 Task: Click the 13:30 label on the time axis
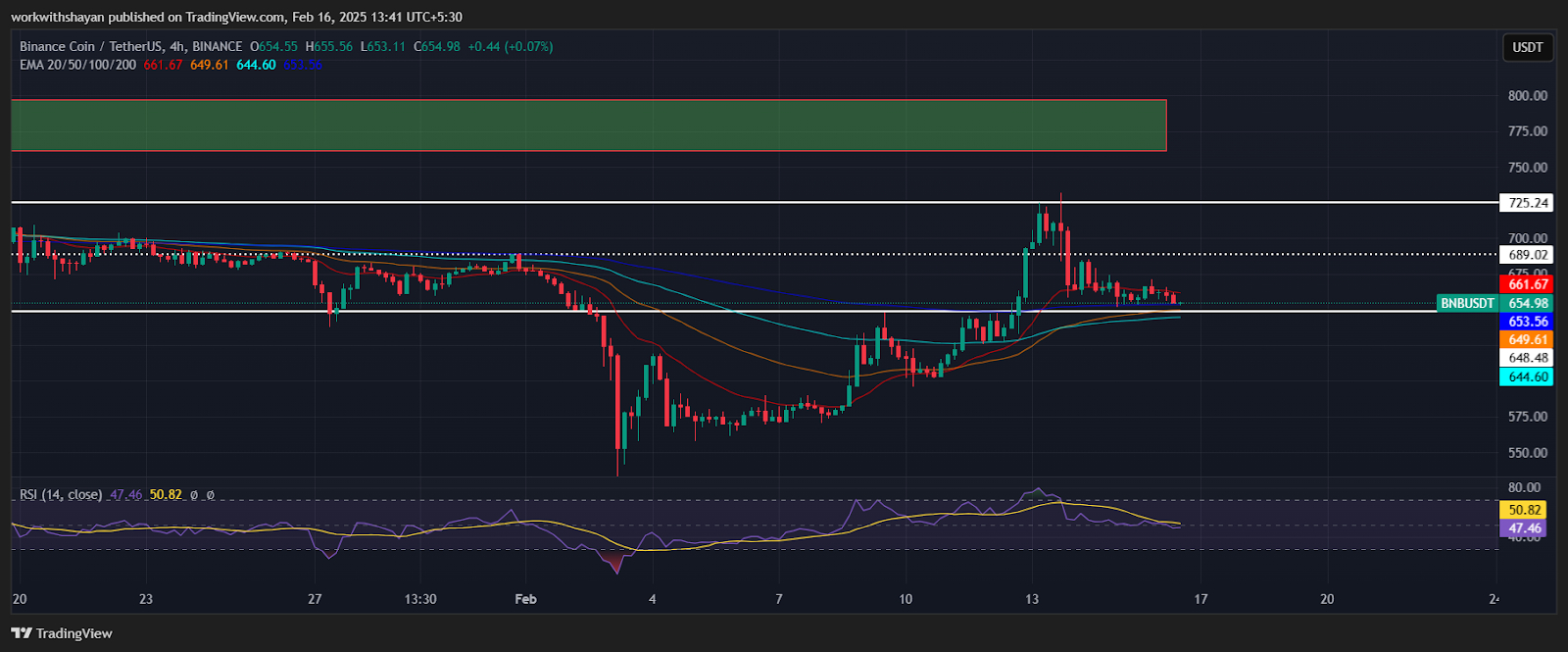click(419, 599)
